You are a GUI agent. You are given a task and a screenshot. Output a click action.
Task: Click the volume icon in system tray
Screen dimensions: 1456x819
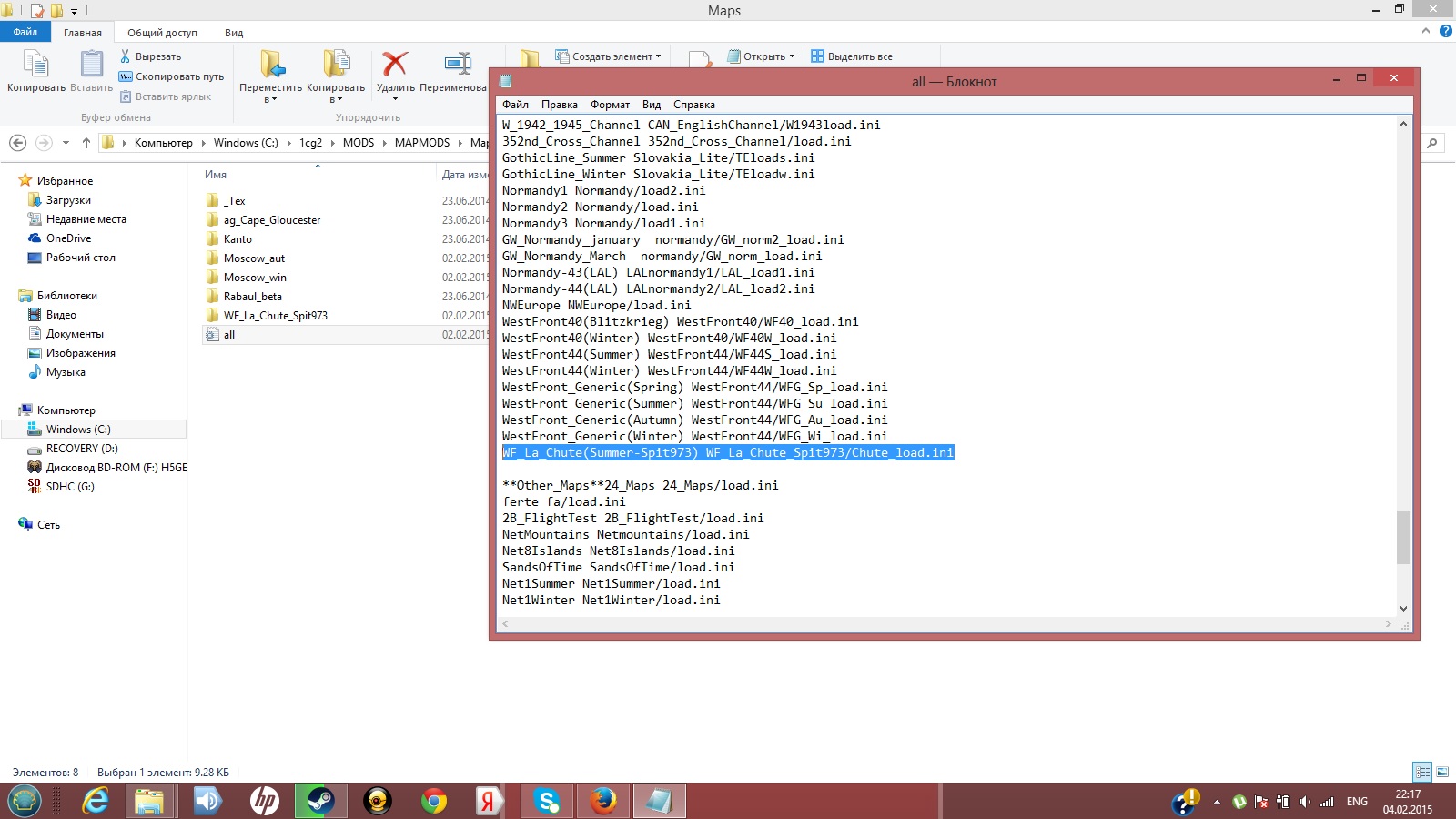click(x=1305, y=802)
